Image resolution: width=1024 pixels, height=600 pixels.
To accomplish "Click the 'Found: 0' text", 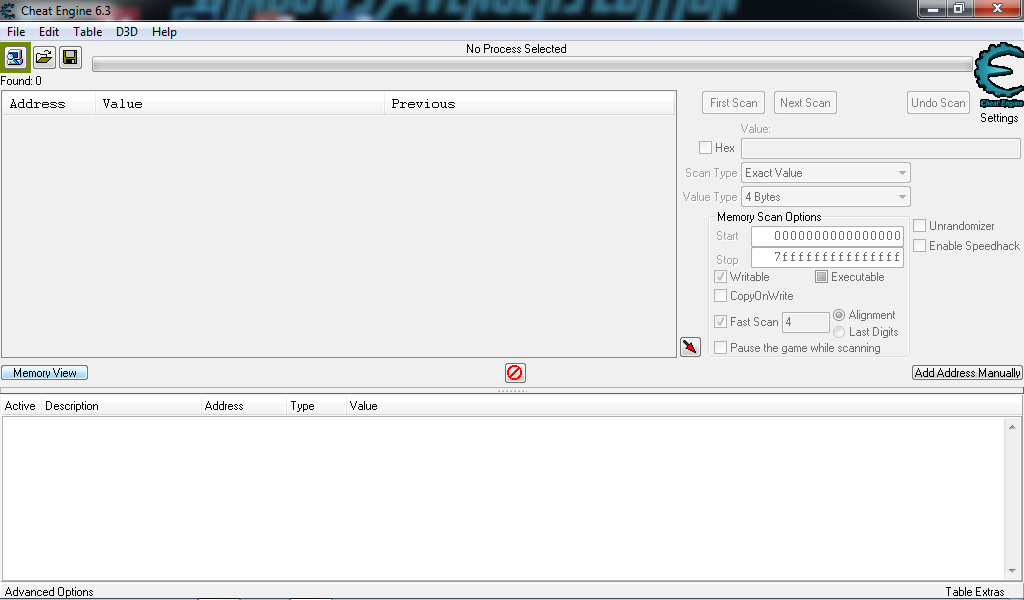I will pyautogui.click(x=21, y=81).
